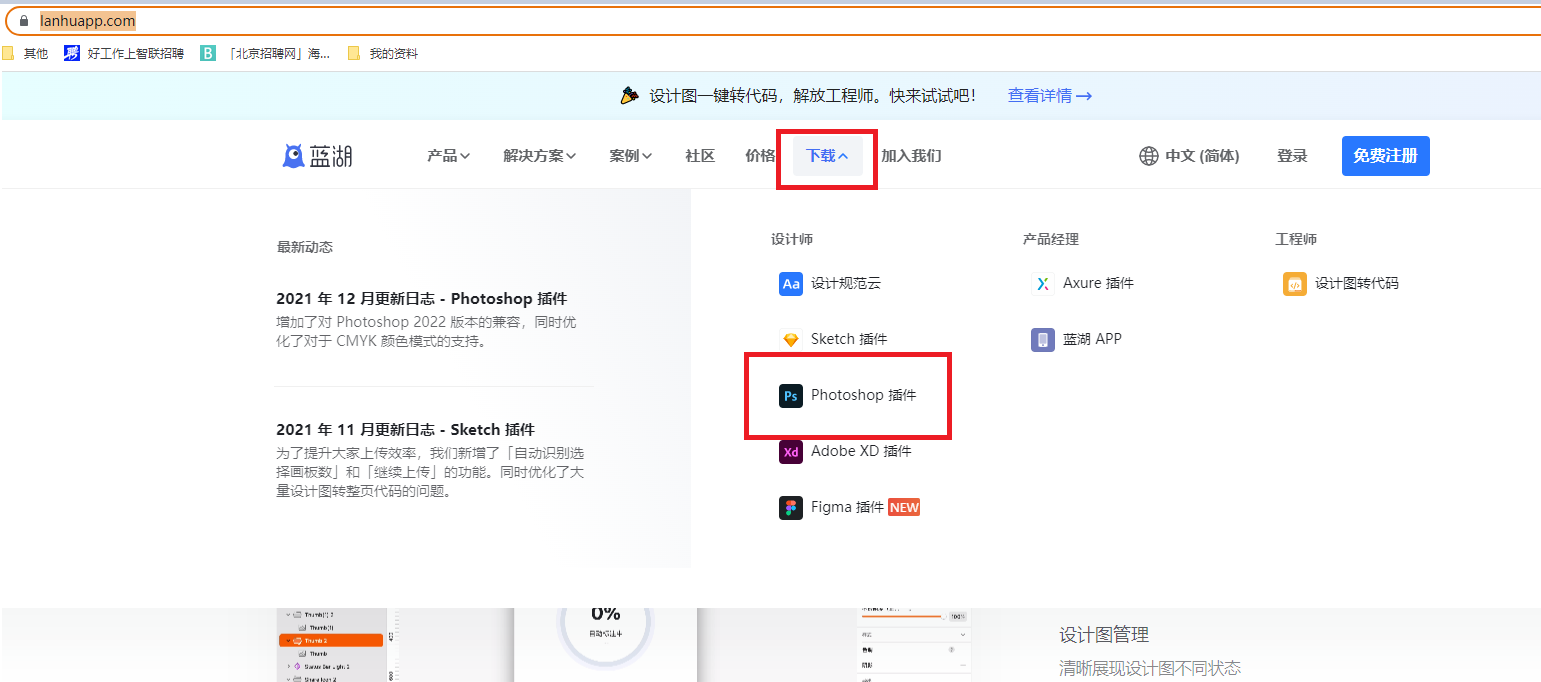Viewport: 1541px width, 682px height.
Task: Click the lock icon in address bar
Action: (x=25, y=20)
